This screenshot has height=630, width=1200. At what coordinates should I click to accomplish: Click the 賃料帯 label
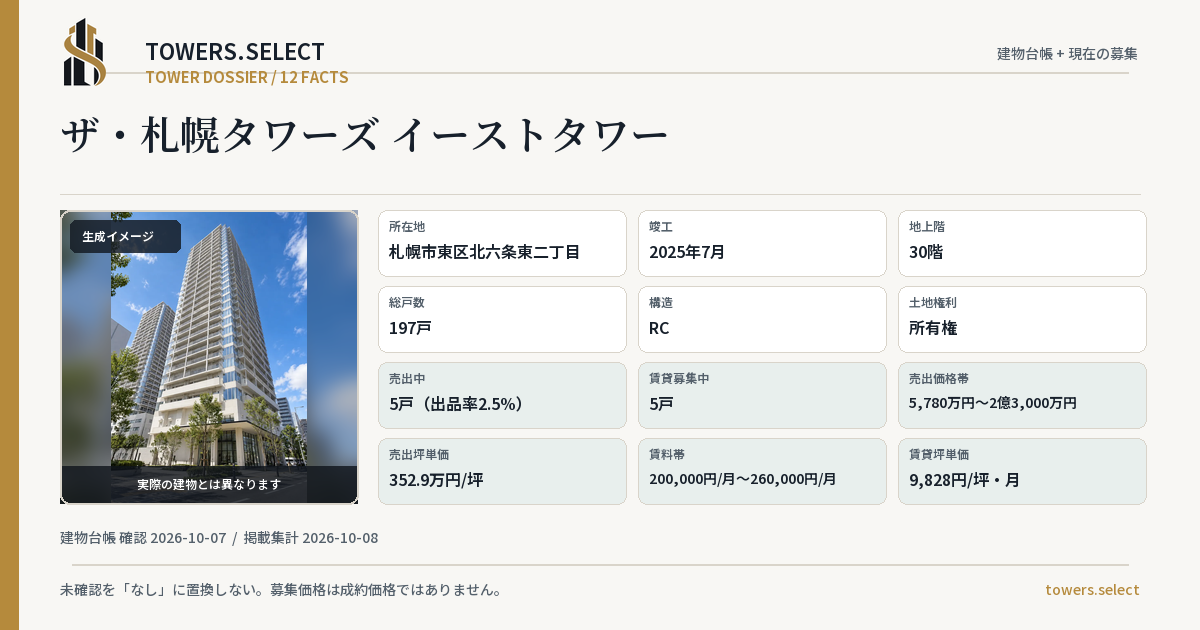[x=667, y=455]
